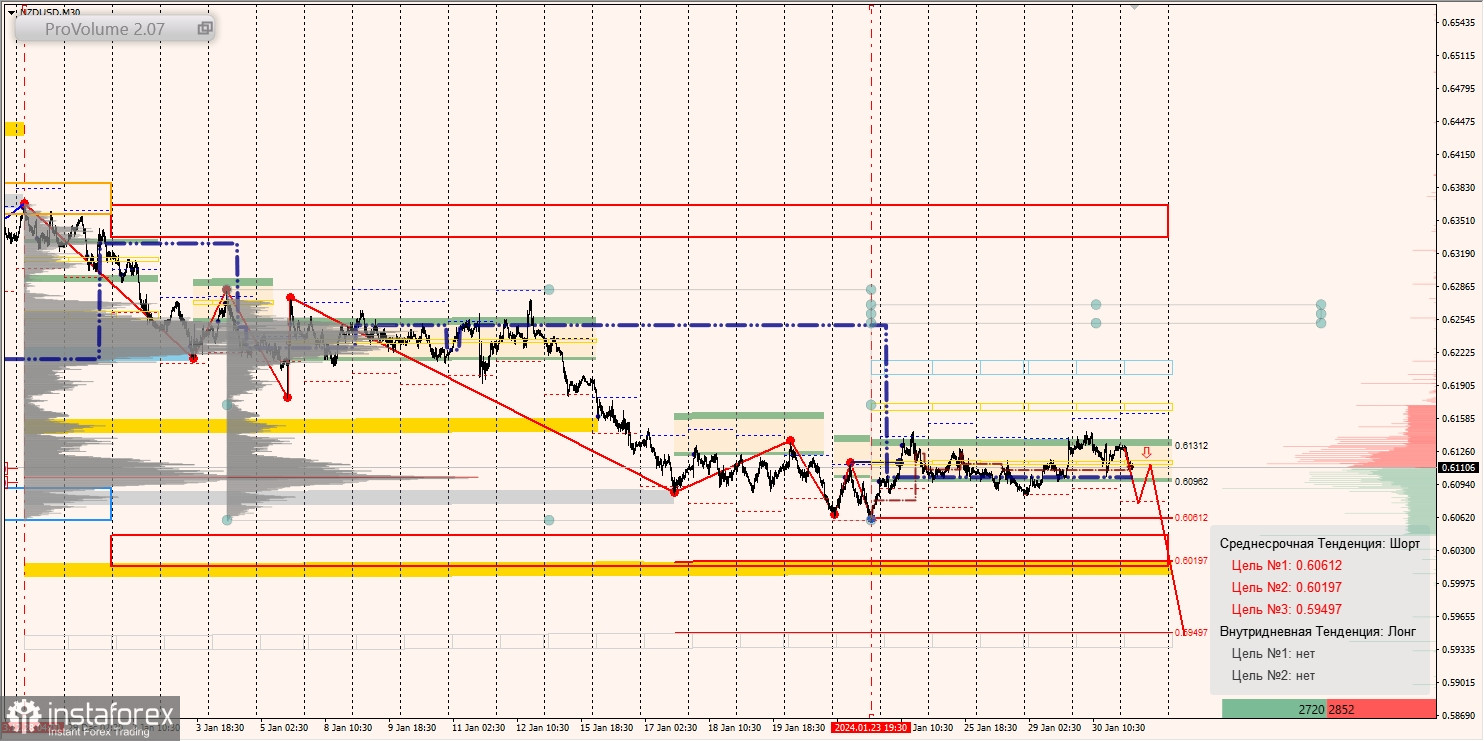Screen dimensions: 1484x741
Task: Click the 0.62865 price axis label
Action: click(1459, 286)
